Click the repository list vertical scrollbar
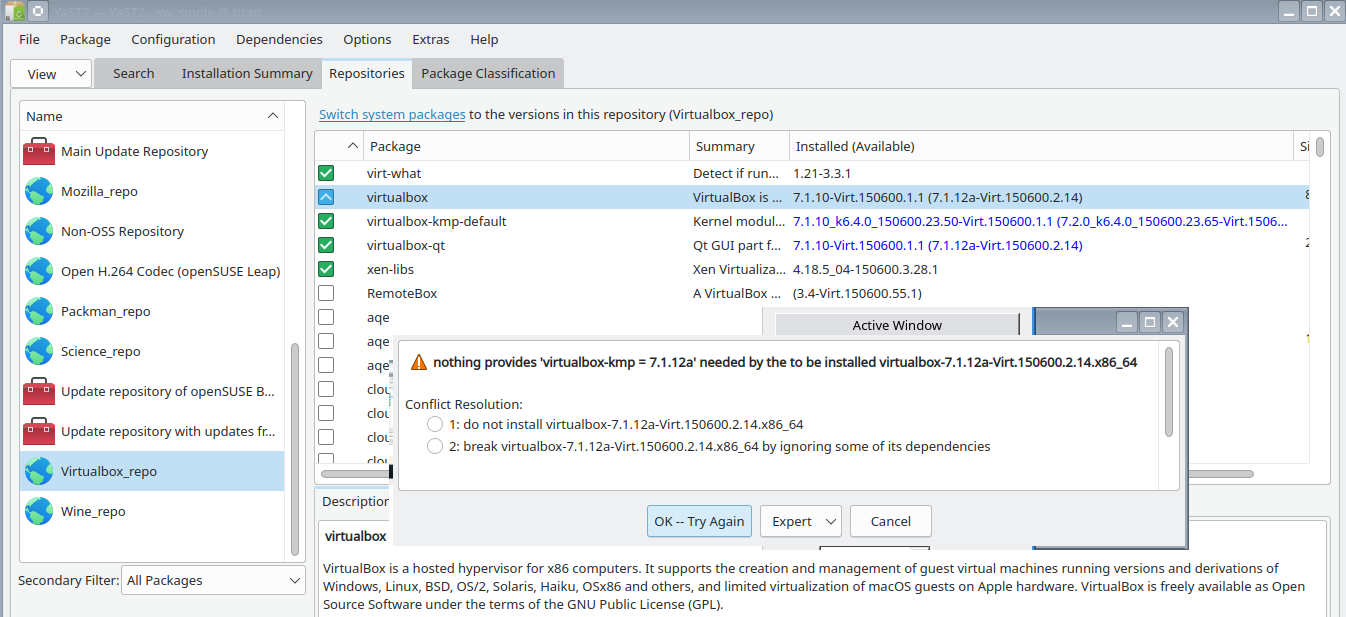This screenshot has height=617, width=1346. [x=294, y=450]
